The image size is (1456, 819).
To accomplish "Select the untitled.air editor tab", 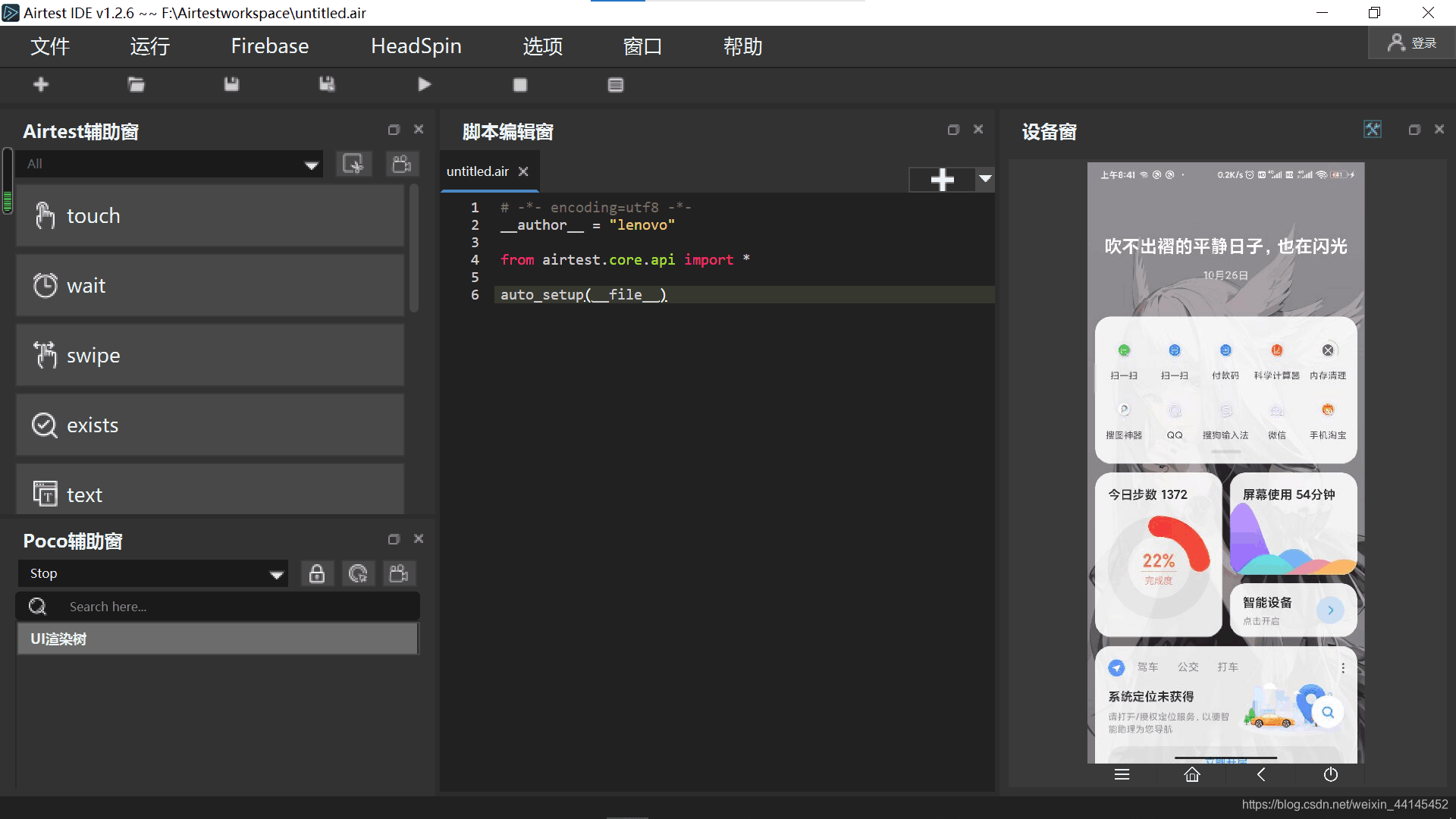I will click(x=478, y=171).
